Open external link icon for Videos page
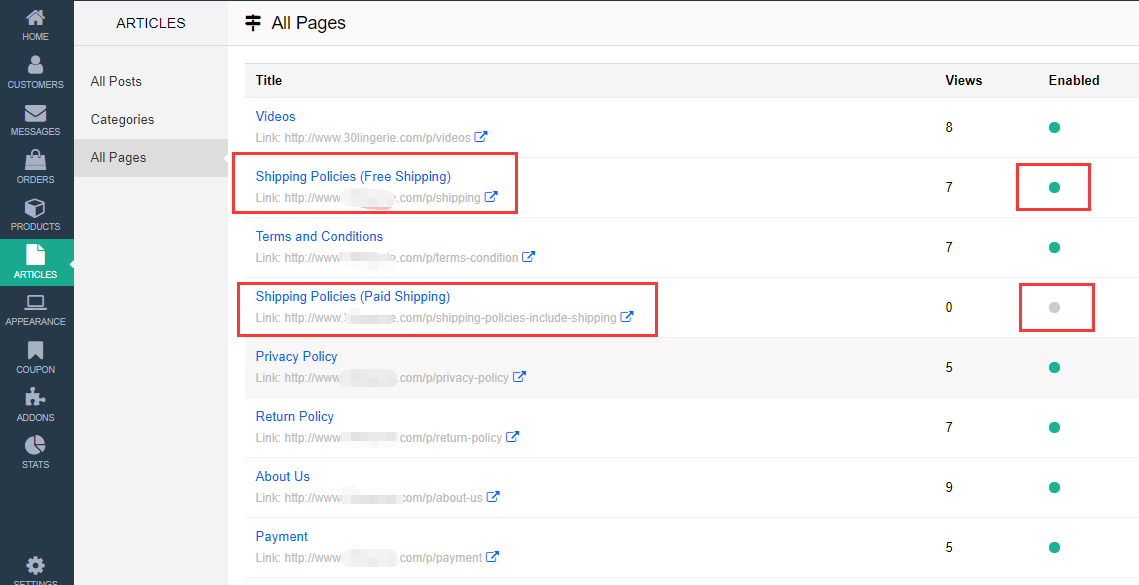 click(x=481, y=137)
